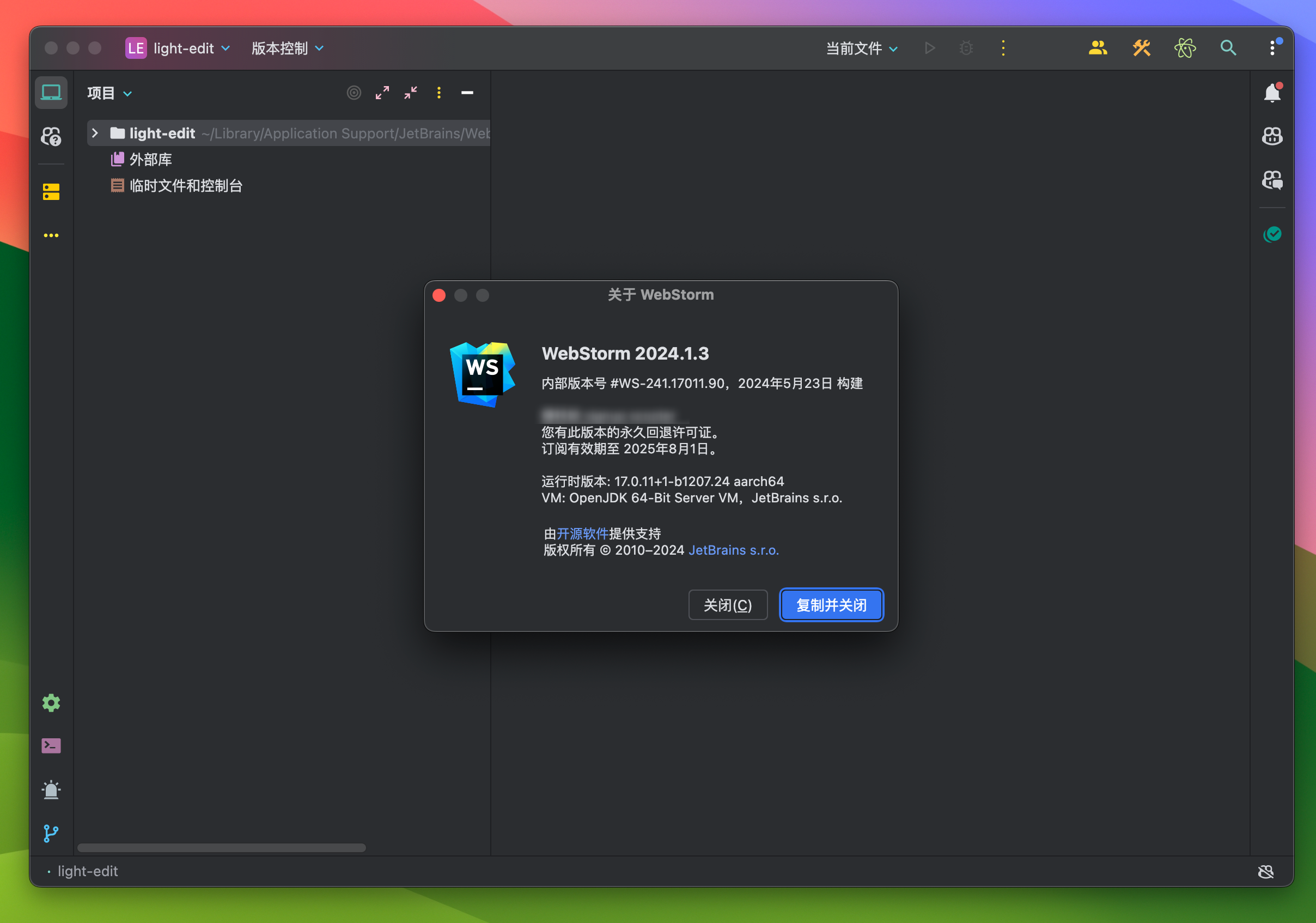The width and height of the screenshot is (1316, 923).
Task: Open the Settings gear in left sidebar
Action: point(51,703)
